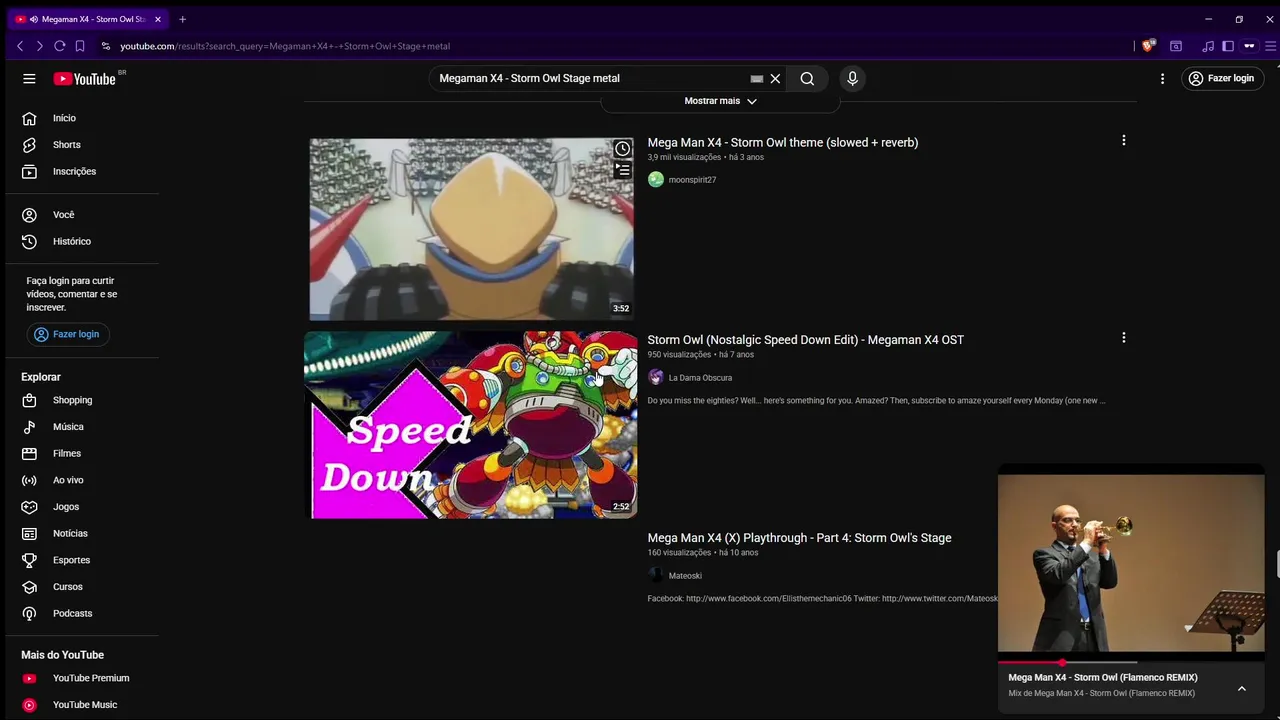Go to the YouTube home logo
This screenshot has height=720, width=1280.
point(85,78)
